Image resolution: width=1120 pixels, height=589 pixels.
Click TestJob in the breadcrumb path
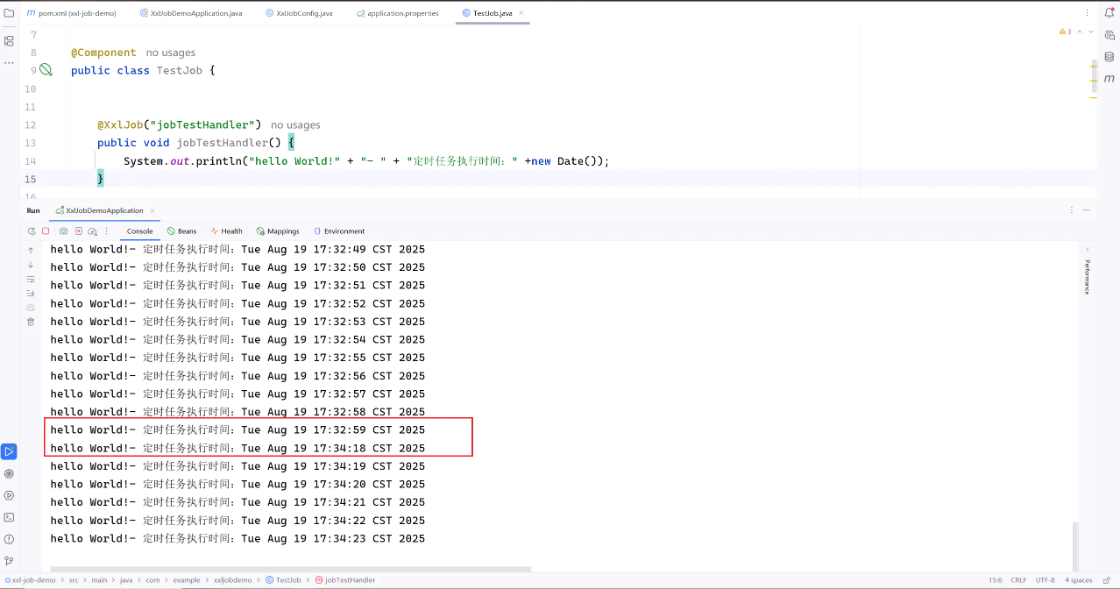[287, 580]
